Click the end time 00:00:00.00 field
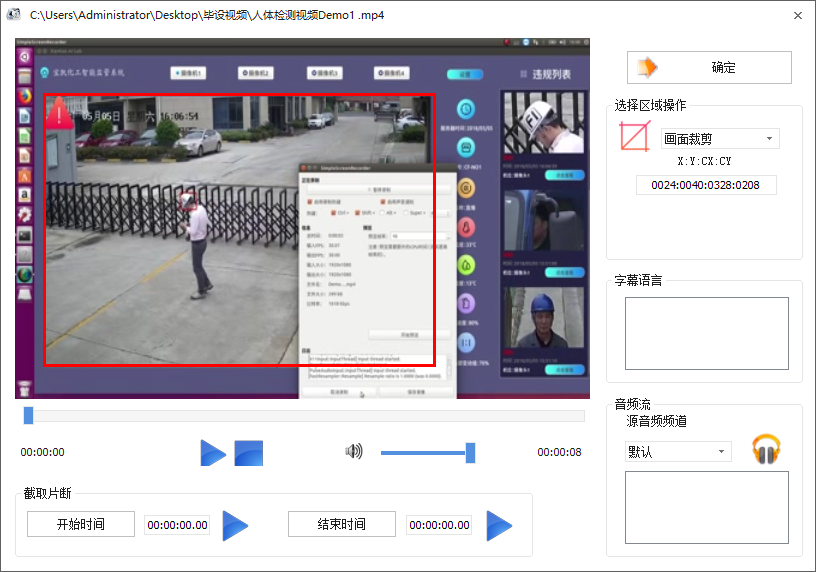 pyautogui.click(x=438, y=525)
